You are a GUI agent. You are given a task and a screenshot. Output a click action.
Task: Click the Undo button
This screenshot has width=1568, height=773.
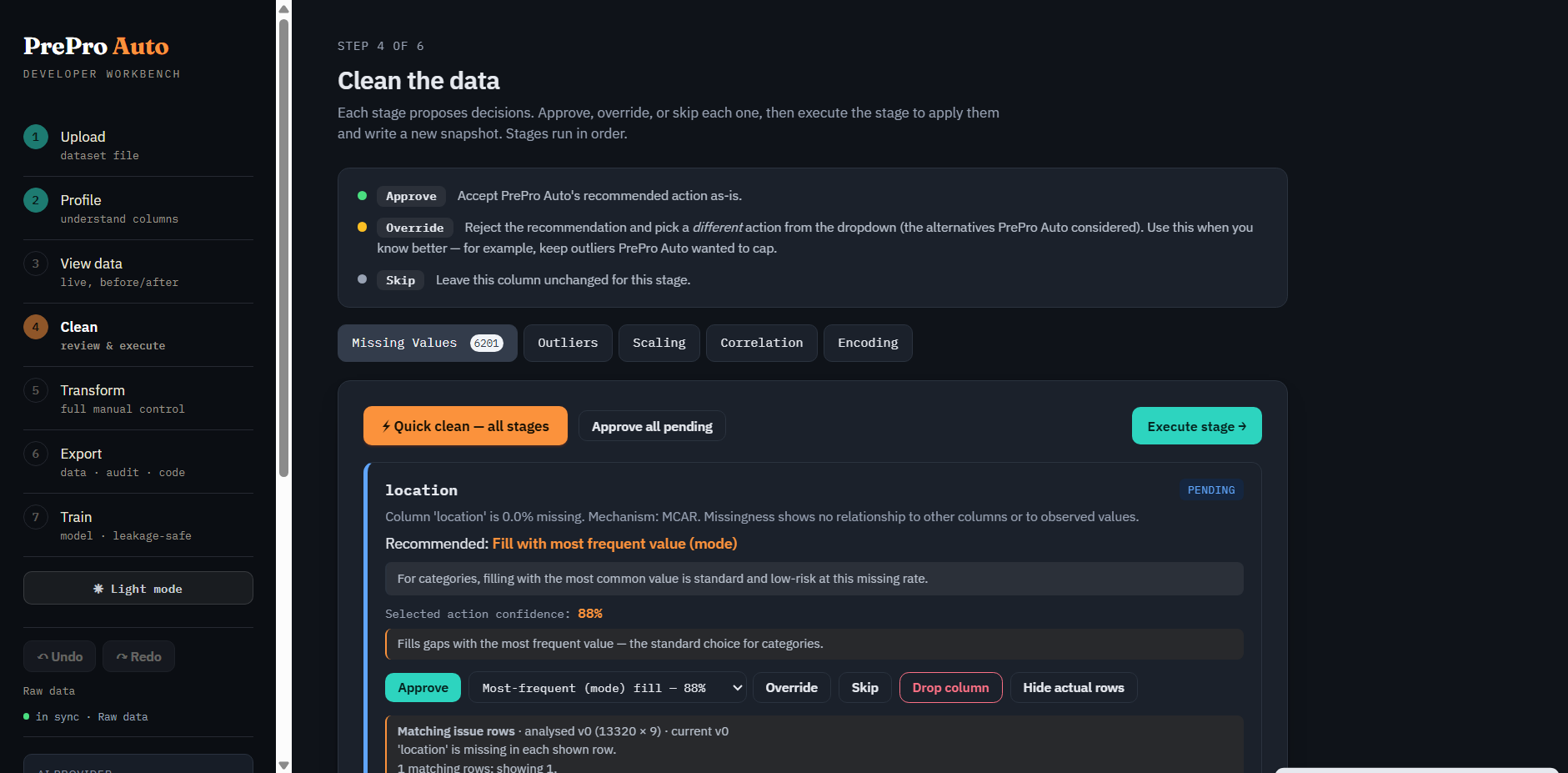pos(59,656)
